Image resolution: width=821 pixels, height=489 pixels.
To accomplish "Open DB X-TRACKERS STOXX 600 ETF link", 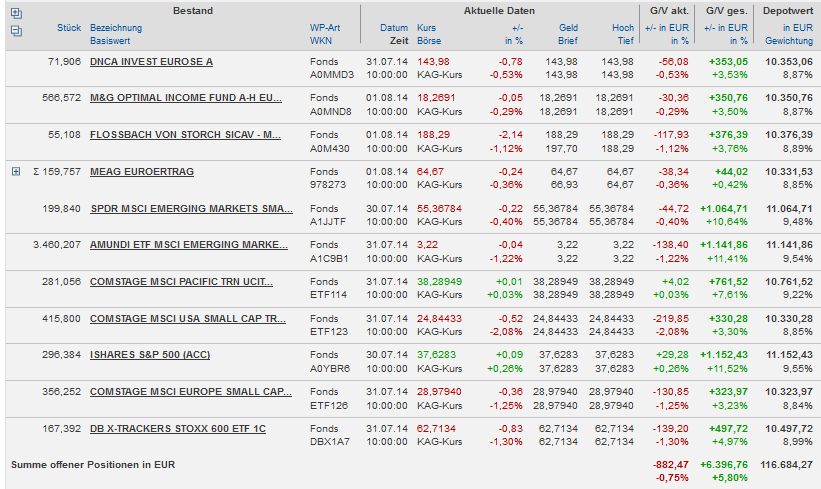I will point(178,428).
